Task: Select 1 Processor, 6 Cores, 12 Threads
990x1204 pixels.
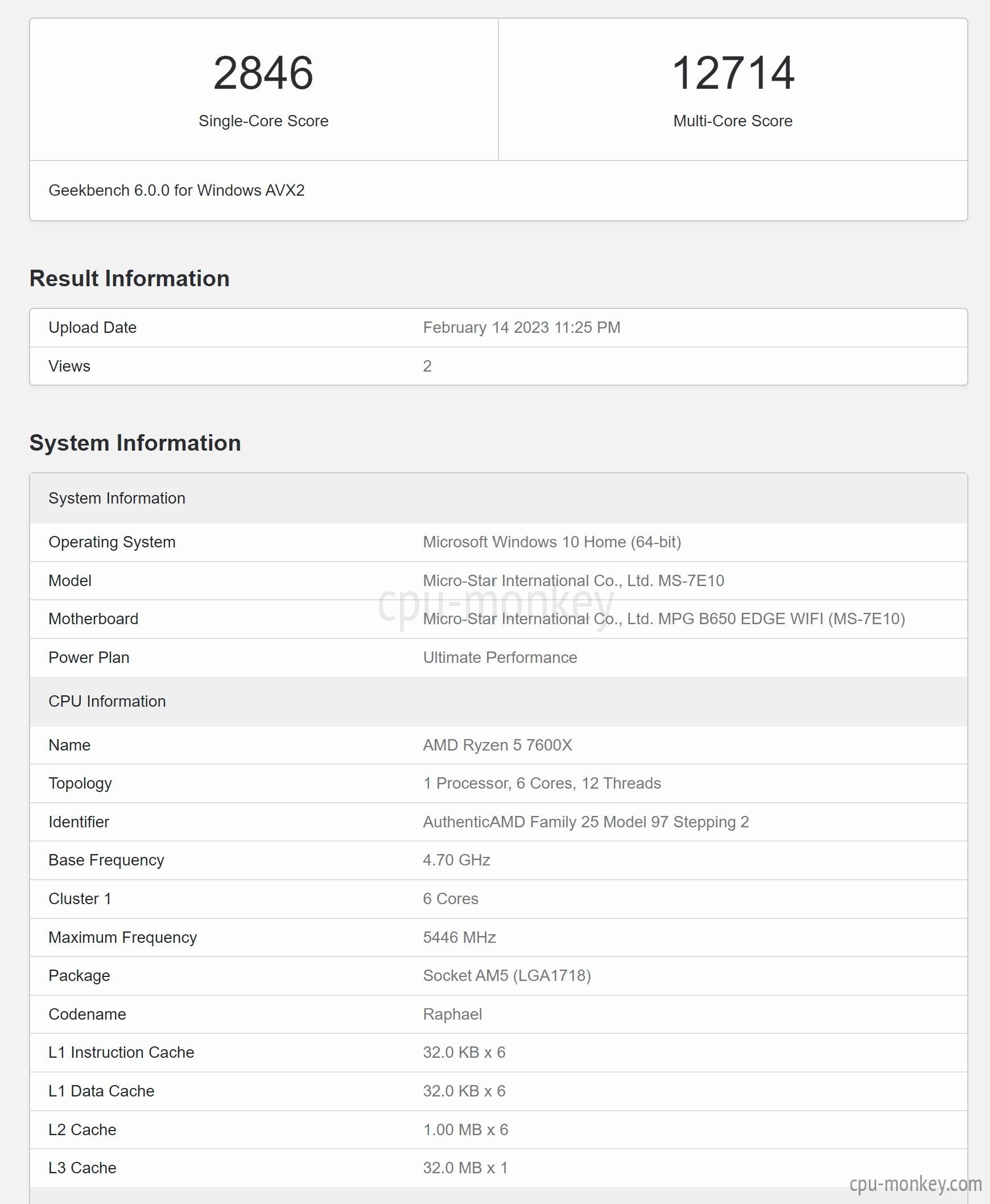Action: coord(542,784)
